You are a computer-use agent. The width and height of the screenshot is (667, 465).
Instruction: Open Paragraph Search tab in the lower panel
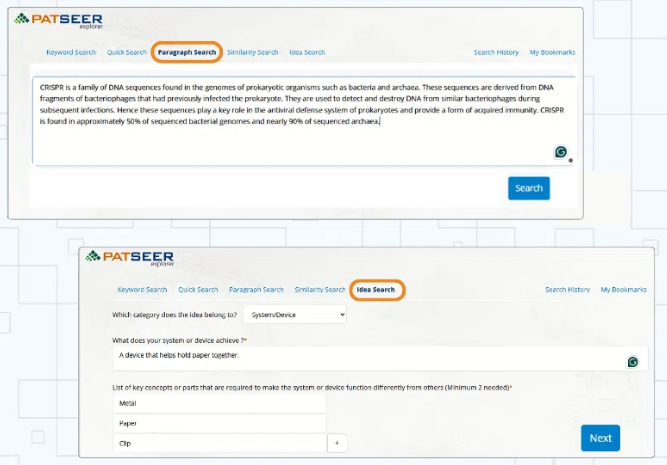tap(256, 290)
